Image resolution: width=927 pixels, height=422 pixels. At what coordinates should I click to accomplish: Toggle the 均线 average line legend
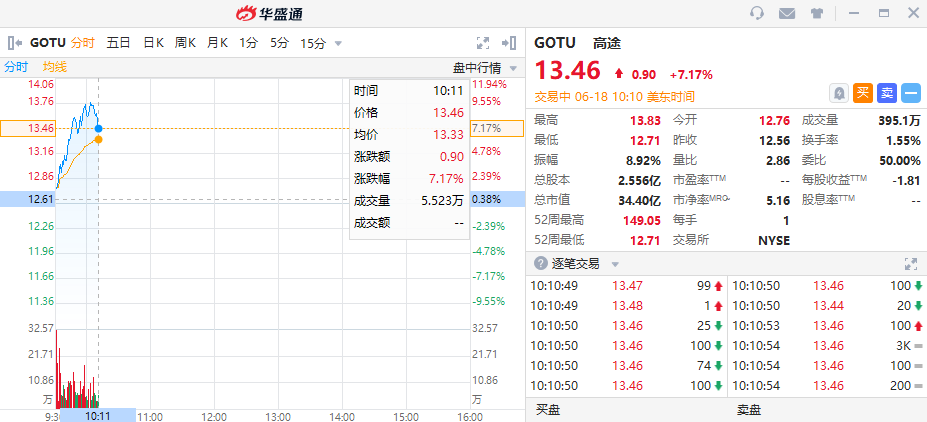54,67
